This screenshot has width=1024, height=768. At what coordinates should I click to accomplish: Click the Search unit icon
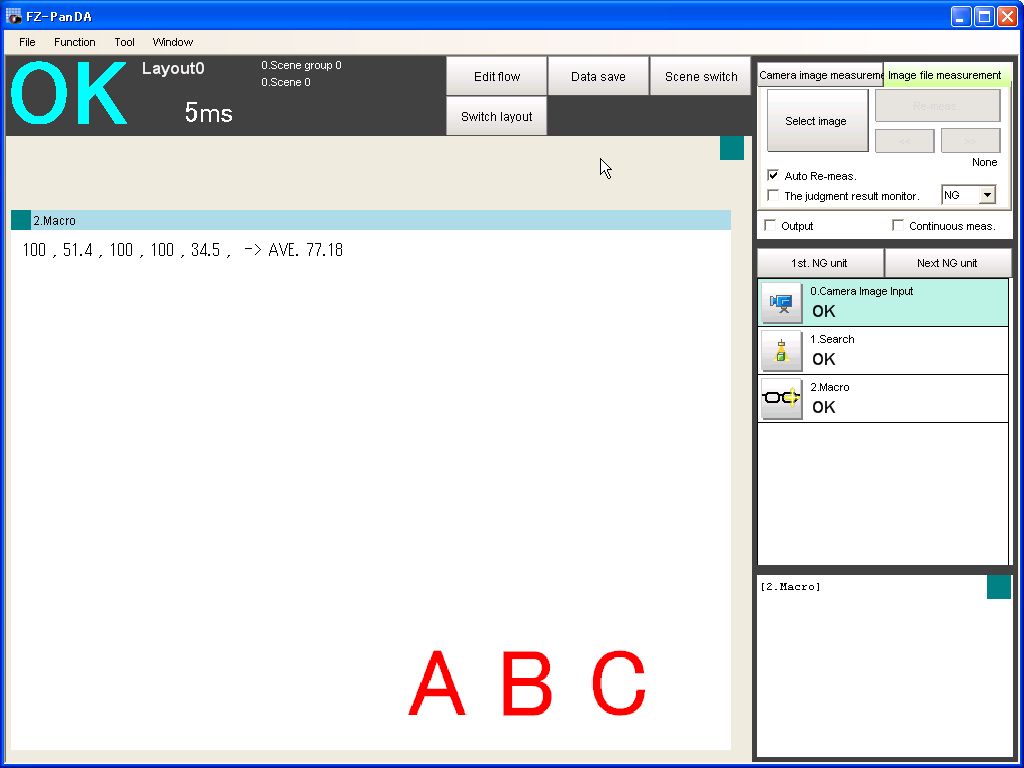click(782, 351)
